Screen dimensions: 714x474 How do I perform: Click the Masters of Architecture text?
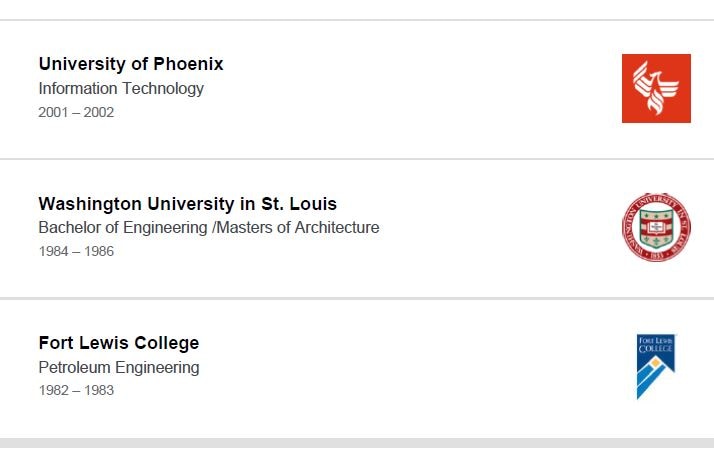[298, 227]
